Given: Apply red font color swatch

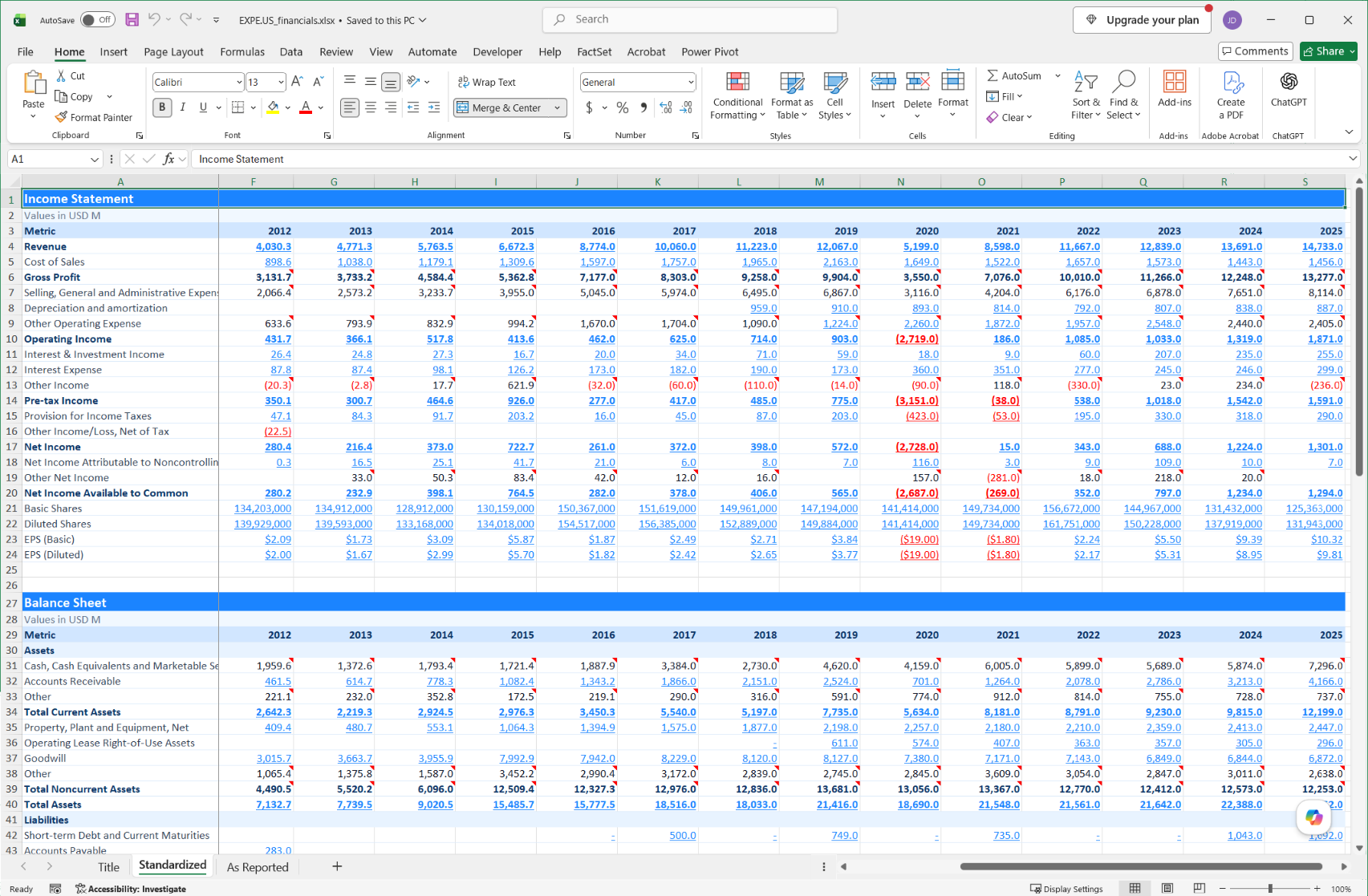Looking at the screenshot, I should click(x=306, y=107).
